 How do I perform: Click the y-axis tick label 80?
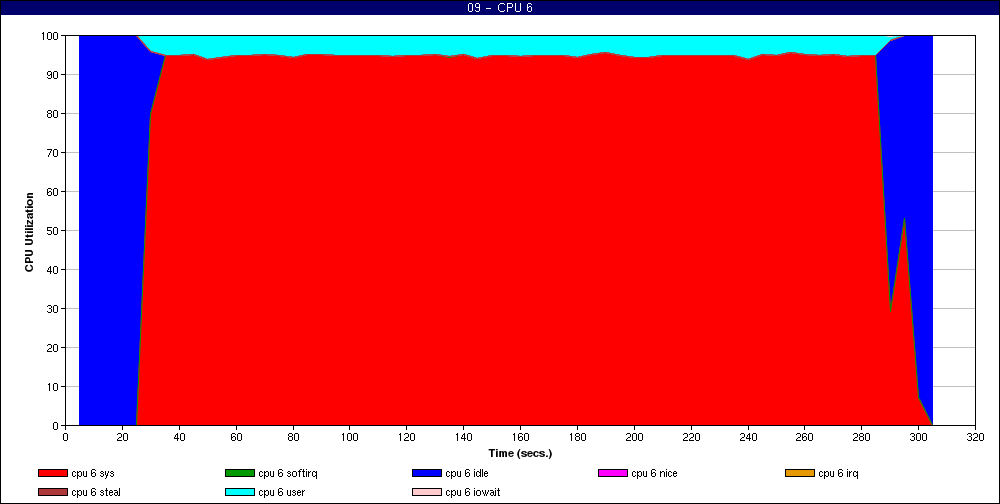point(53,114)
